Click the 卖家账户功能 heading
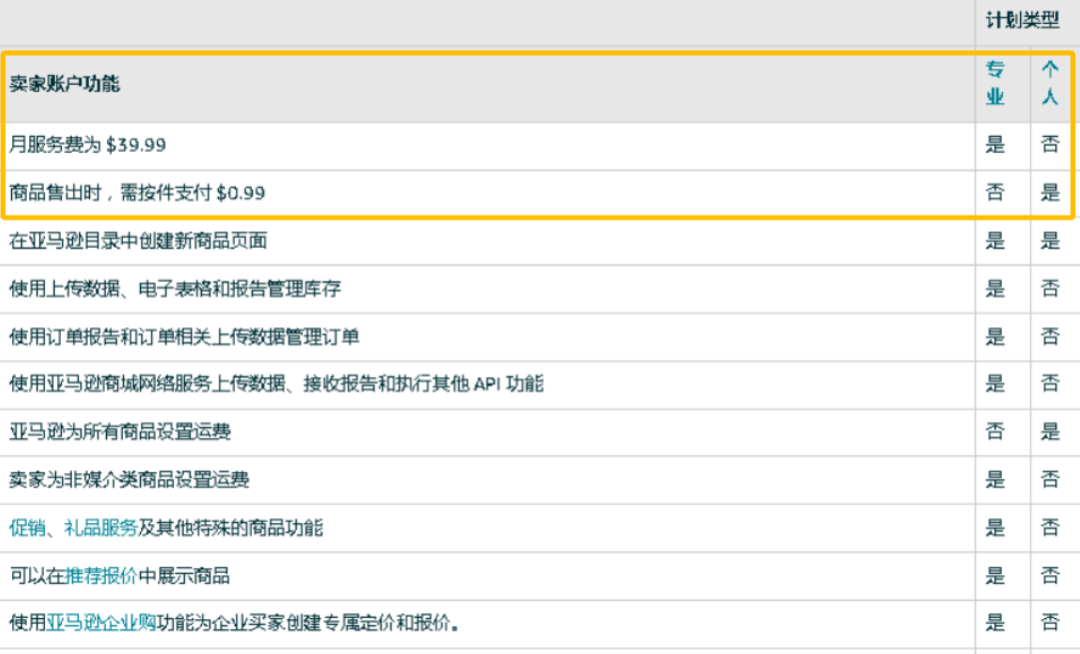The height and width of the screenshot is (654, 1080). tap(65, 84)
